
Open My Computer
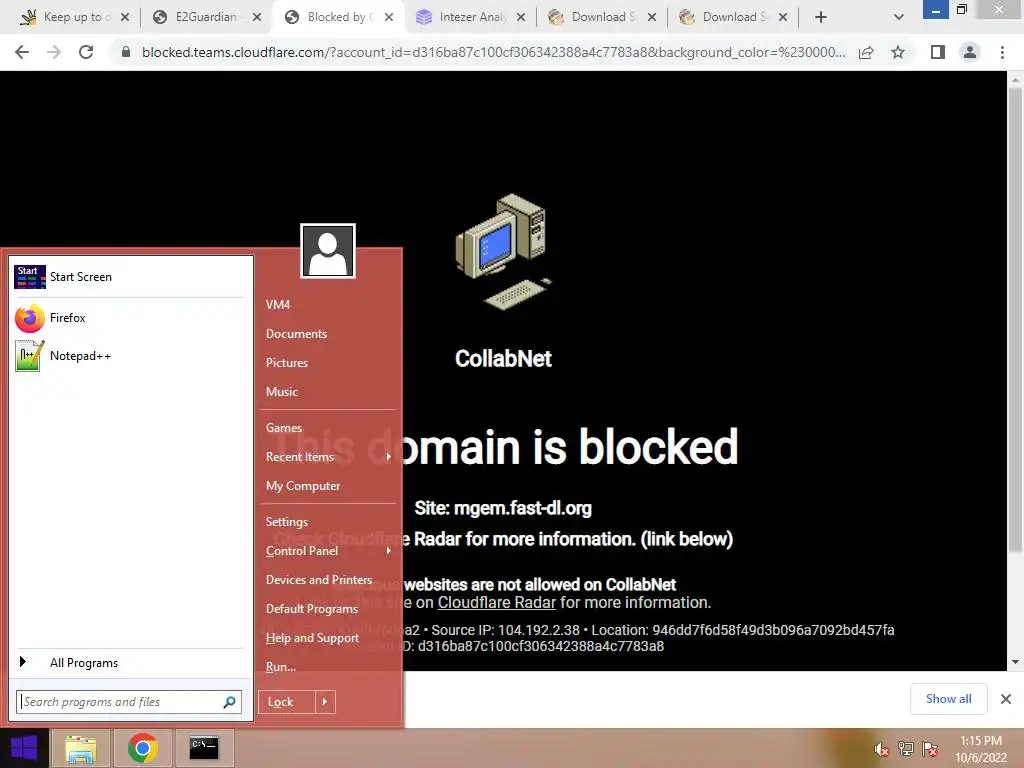pyautogui.click(x=303, y=486)
